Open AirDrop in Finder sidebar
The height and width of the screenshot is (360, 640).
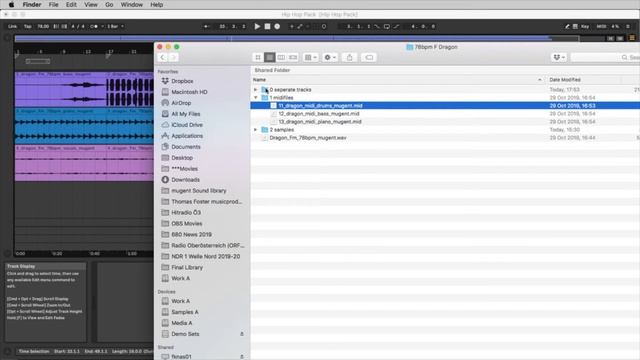[181, 103]
